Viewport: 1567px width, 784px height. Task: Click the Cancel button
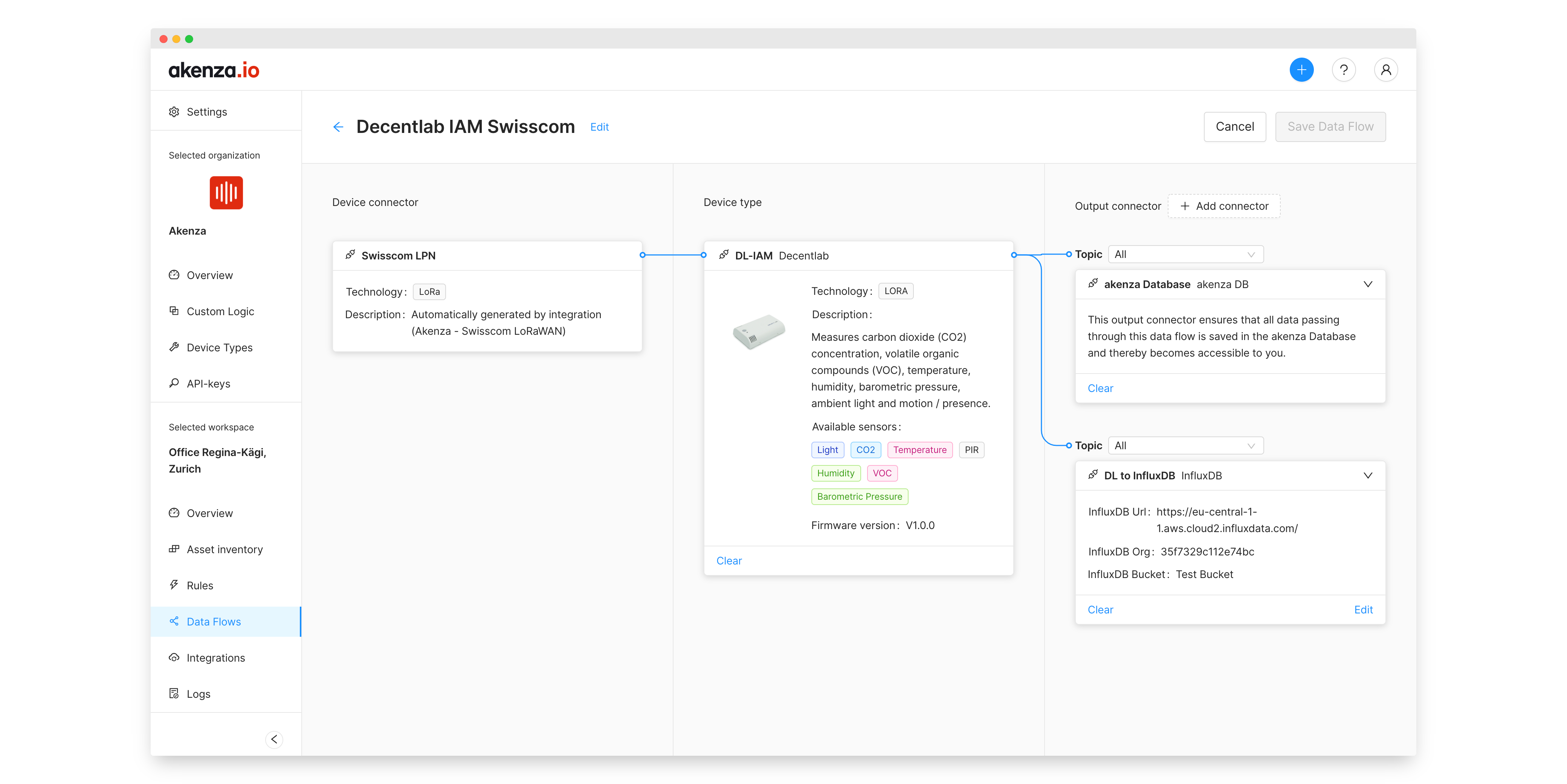[1234, 127]
